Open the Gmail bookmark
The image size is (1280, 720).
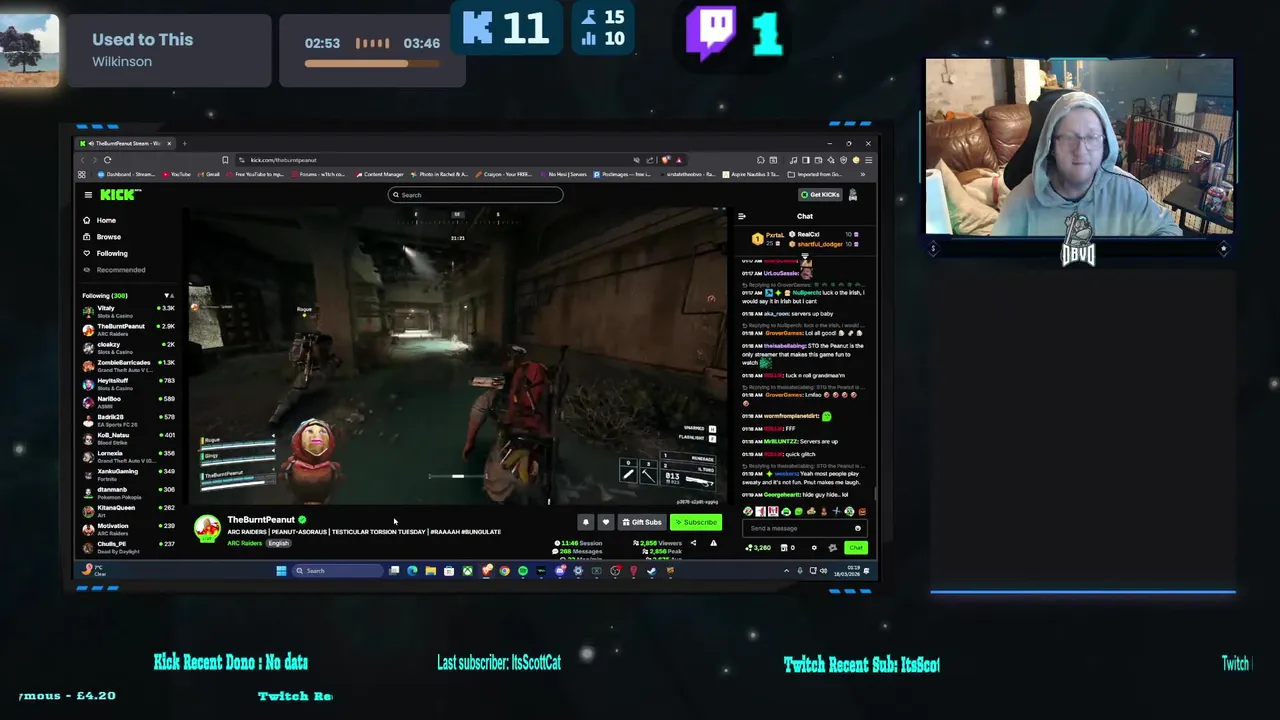(209, 174)
